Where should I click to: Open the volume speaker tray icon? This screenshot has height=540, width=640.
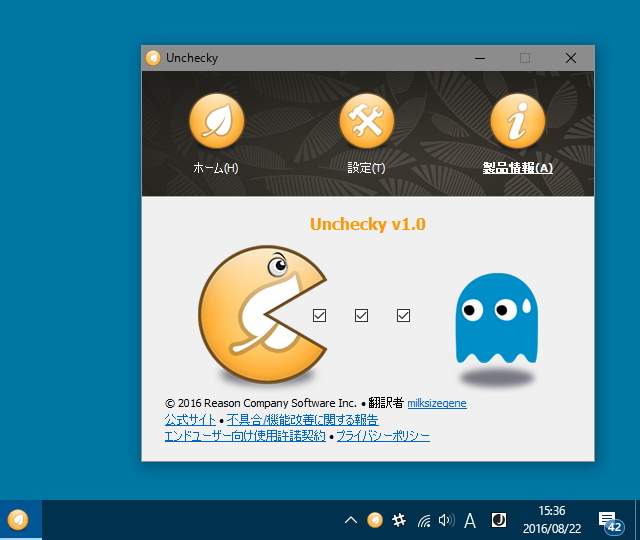[446, 520]
